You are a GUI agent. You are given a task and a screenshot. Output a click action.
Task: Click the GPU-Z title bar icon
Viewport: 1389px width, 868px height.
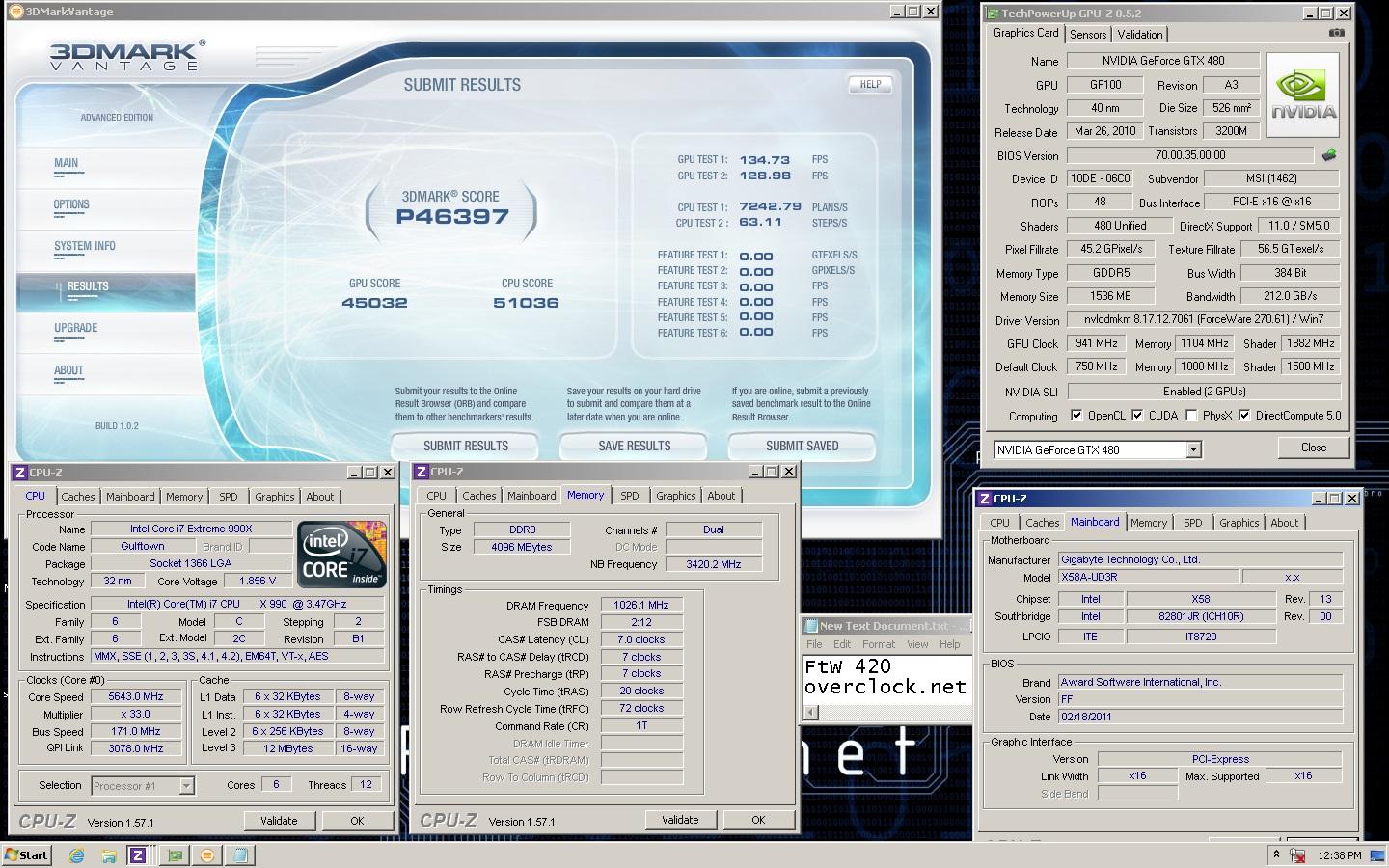point(992,14)
